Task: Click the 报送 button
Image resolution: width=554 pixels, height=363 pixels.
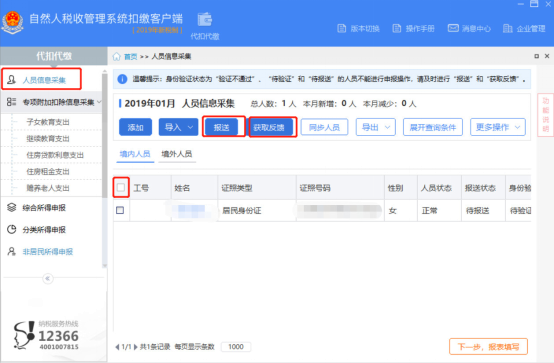Action: (x=221, y=127)
